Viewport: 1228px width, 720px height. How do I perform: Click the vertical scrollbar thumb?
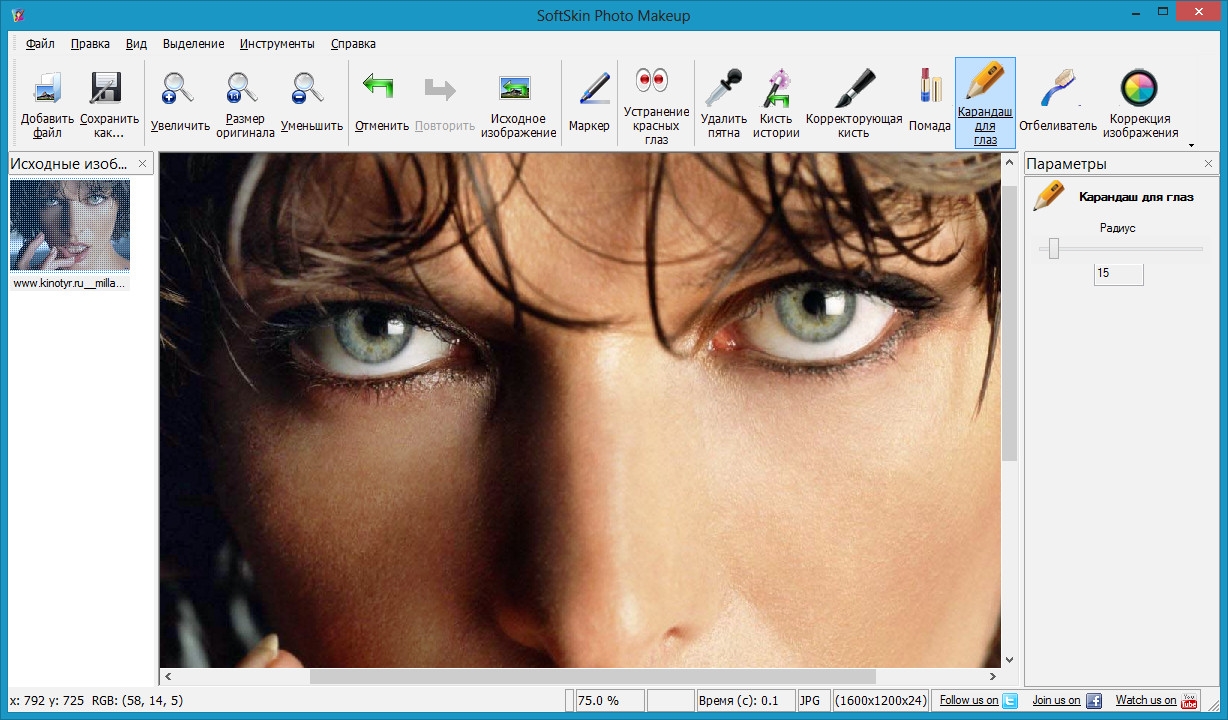[x=1009, y=322]
